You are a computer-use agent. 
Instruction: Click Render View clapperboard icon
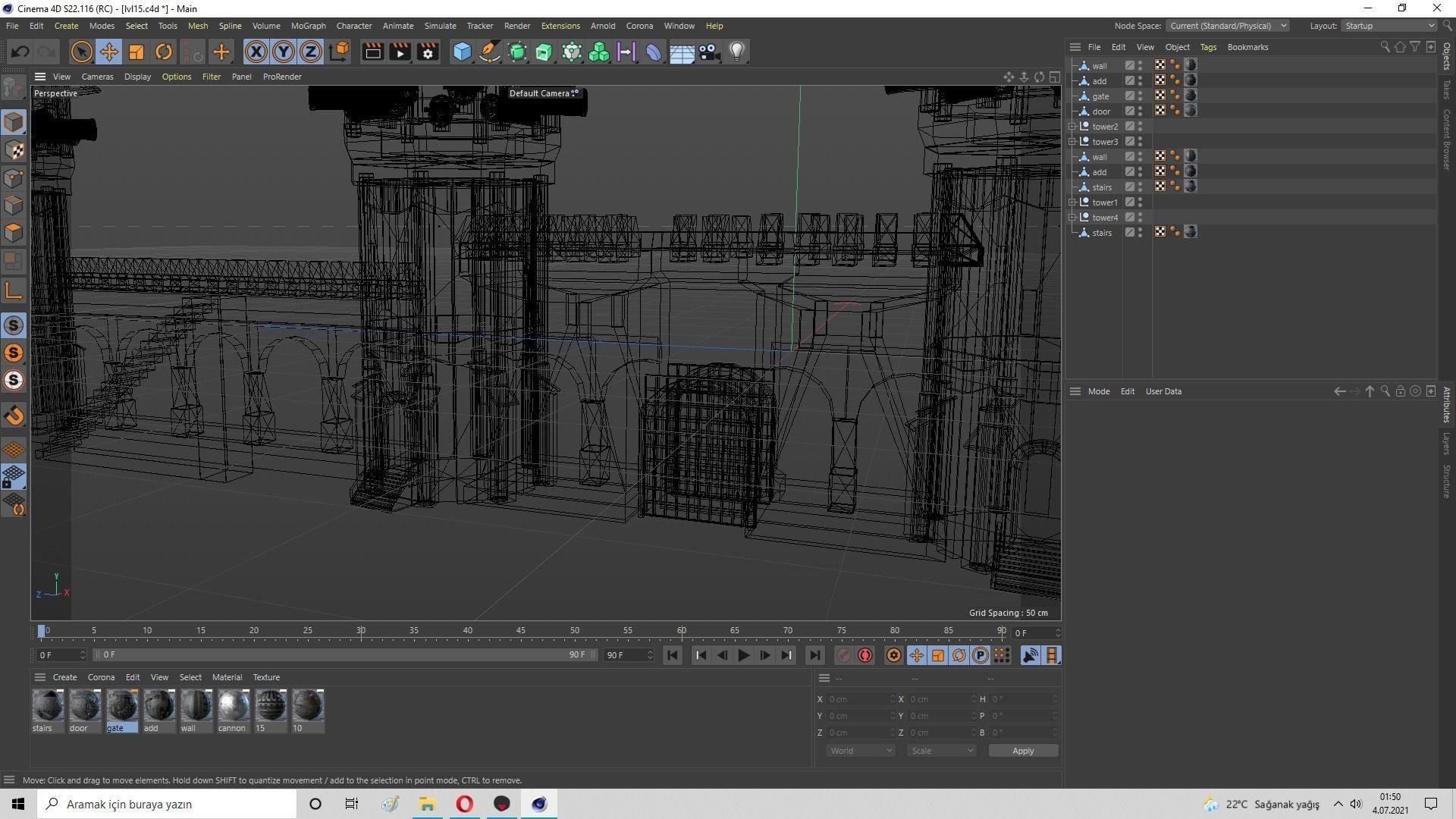(372, 52)
